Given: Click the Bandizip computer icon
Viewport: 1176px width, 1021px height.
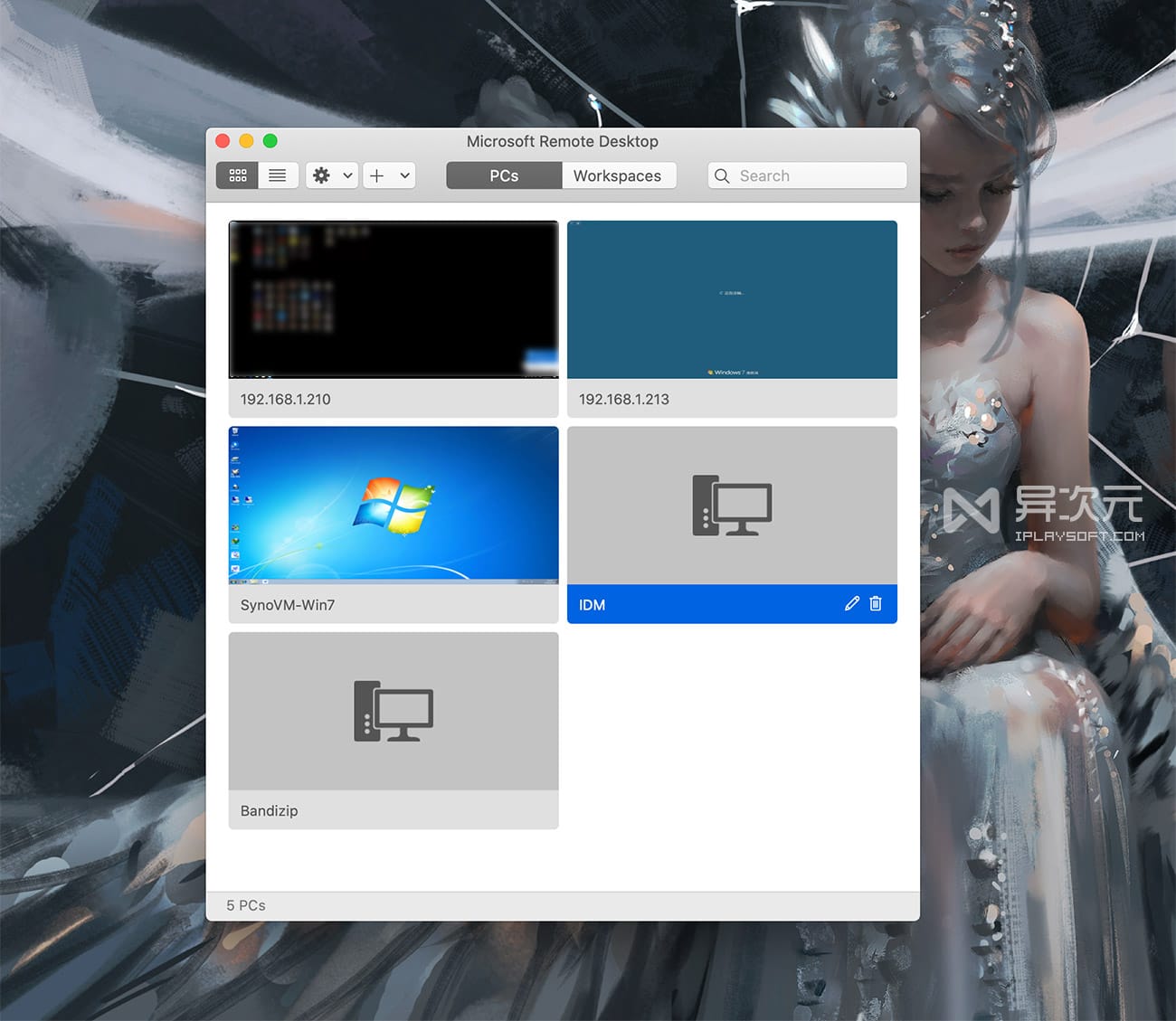Looking at the screenshot, I should [394, 711].
